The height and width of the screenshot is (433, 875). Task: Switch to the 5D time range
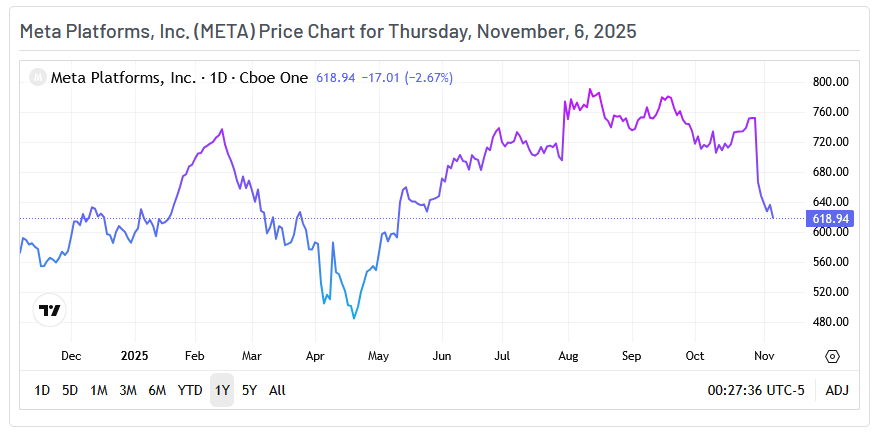[x=70, y=390]
